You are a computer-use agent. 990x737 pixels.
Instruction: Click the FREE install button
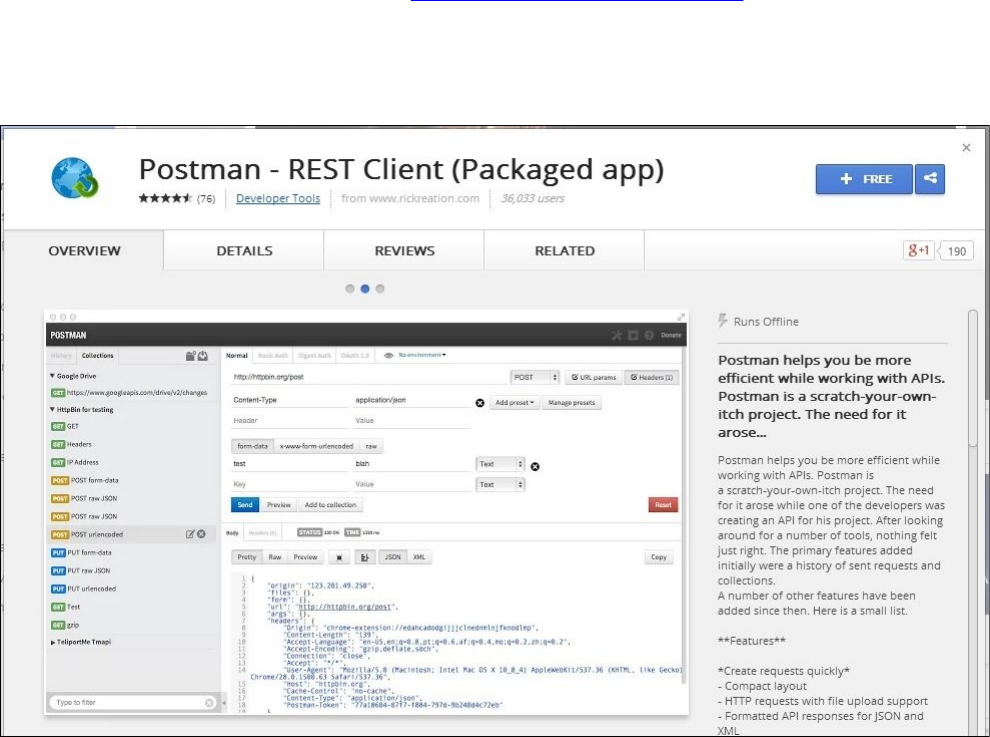[864, 179]
